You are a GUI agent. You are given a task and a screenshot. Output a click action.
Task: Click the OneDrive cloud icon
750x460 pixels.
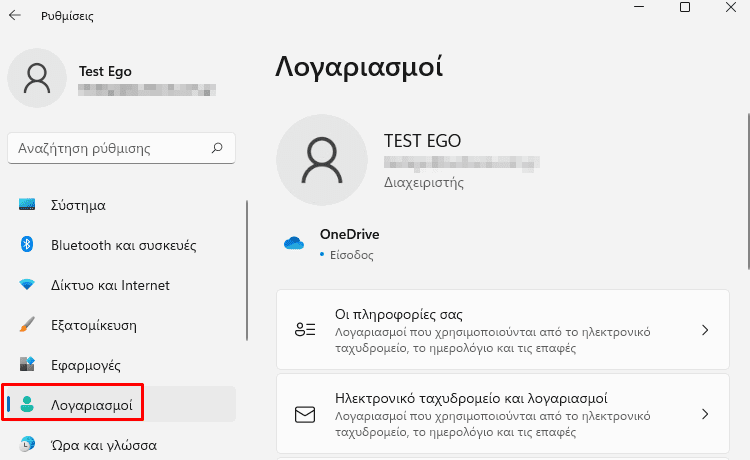click(294, 243)
